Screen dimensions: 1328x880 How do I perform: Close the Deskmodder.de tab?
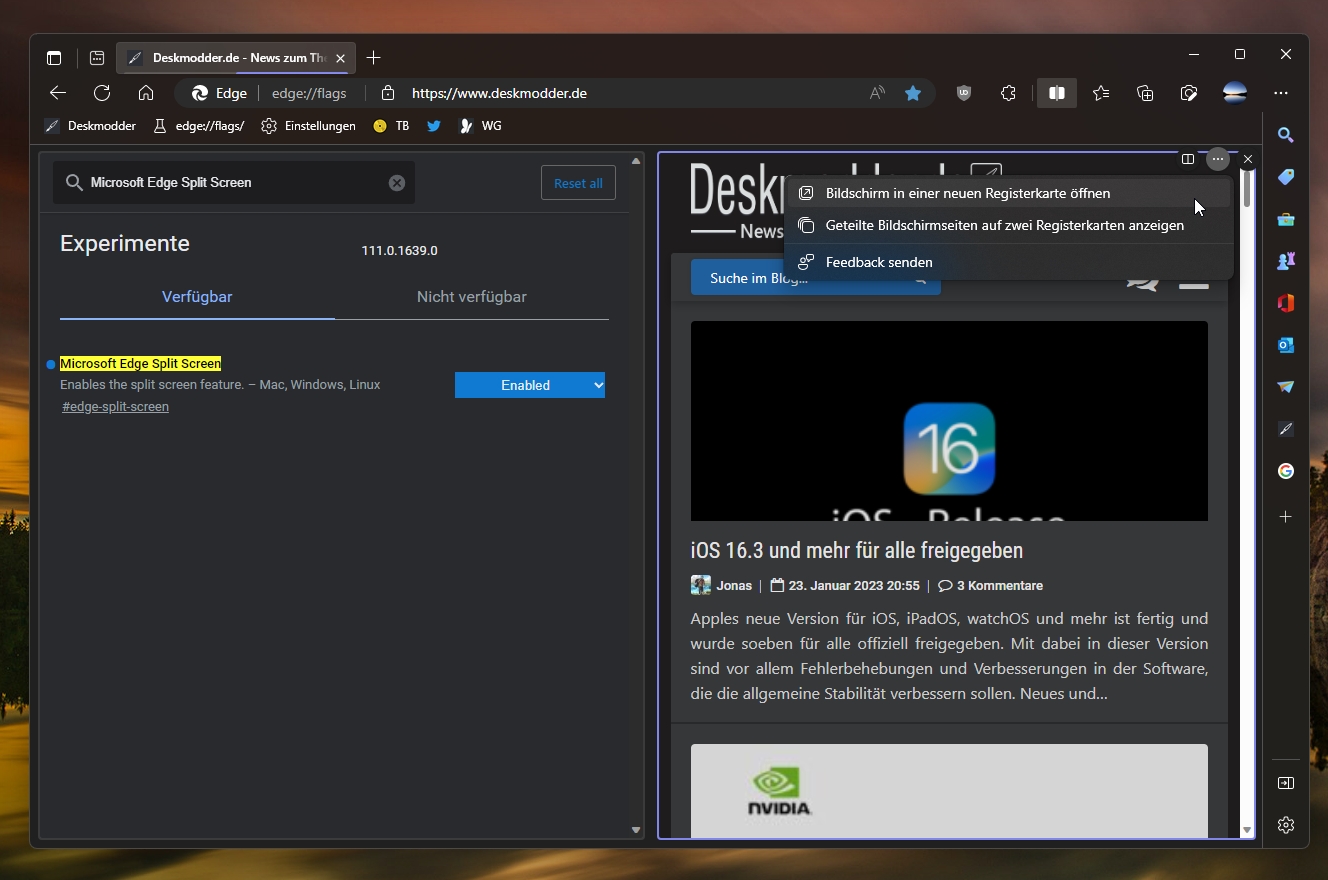point(340,58)
